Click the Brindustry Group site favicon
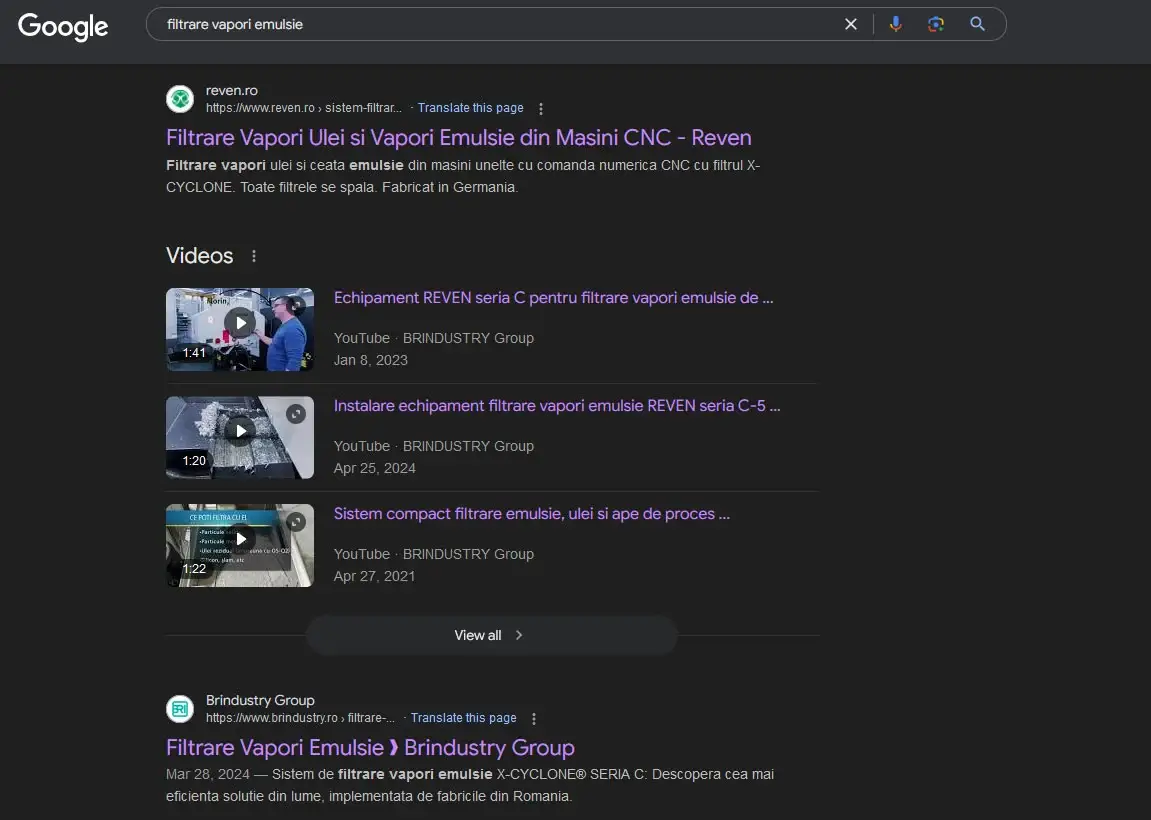The height and width of the screenshot is (820, 1151). (180, 709)
